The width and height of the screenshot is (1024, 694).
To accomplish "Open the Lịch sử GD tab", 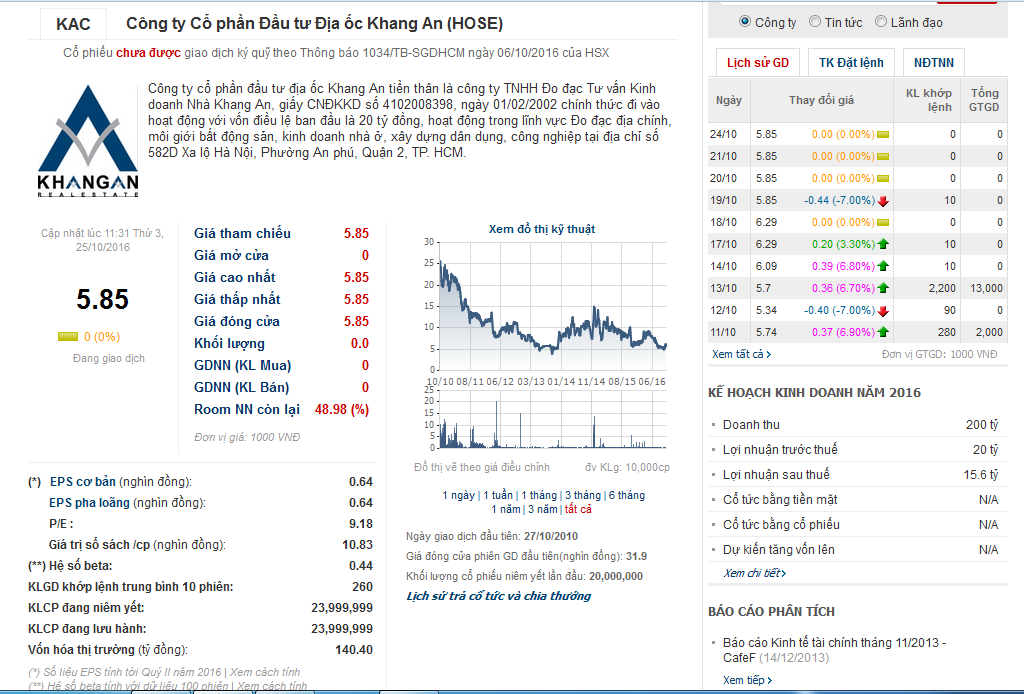I will pyautogui.click(x=758, y=63).
